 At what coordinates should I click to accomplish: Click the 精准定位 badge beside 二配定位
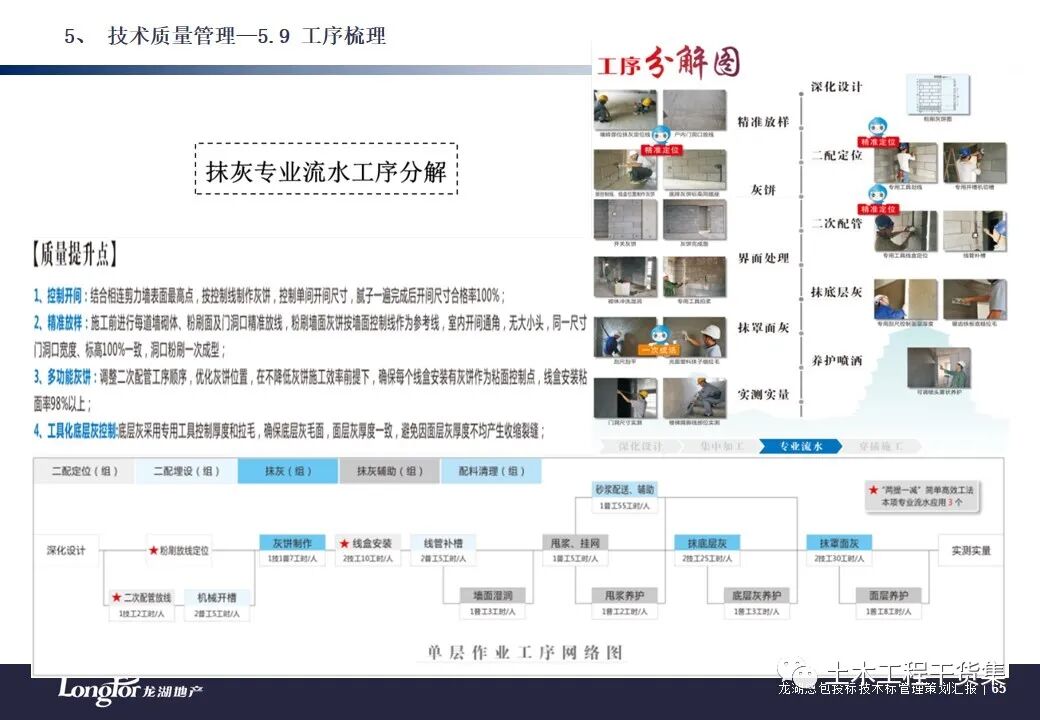click(878, 141)
